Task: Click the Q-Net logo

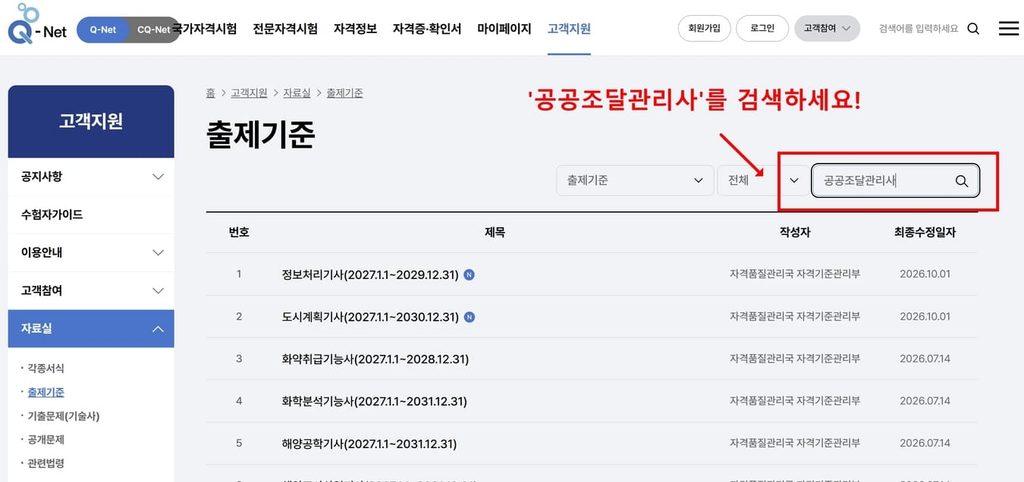Action: (x=37, y=24)
